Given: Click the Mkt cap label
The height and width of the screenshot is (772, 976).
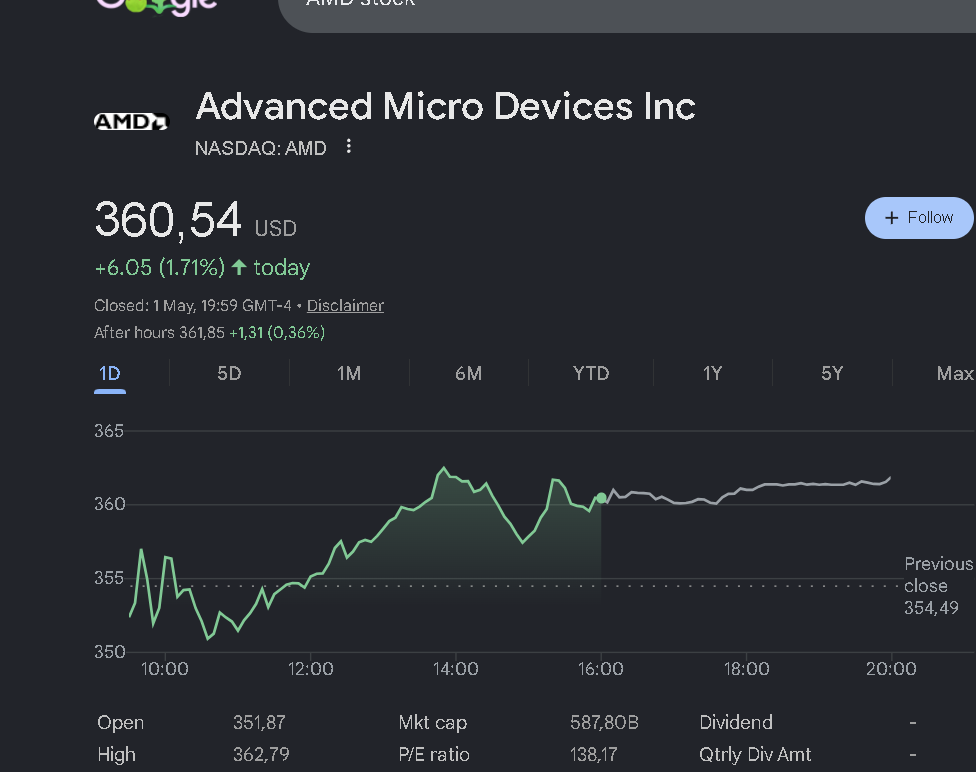Looking at the screenshot, I should (433, 722).
